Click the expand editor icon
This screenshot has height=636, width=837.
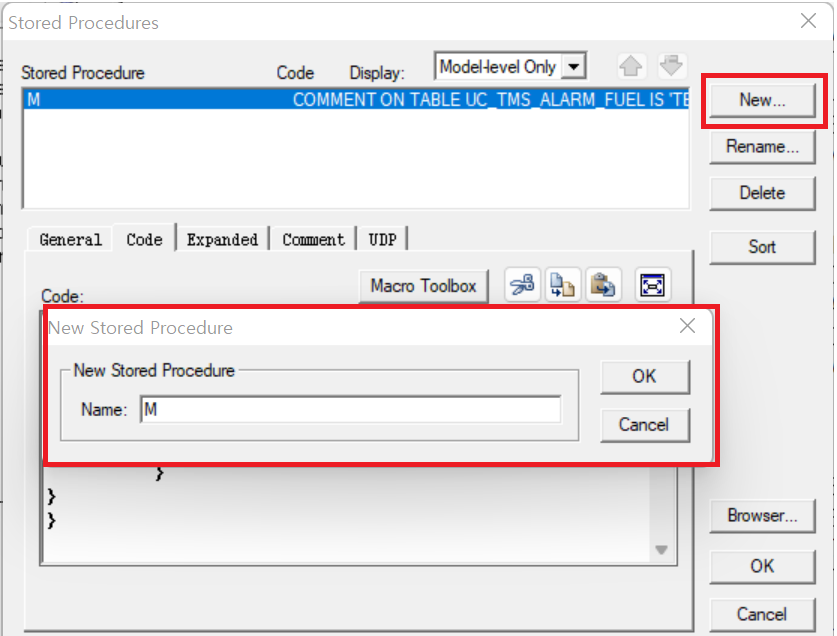[x=652, y=285]
